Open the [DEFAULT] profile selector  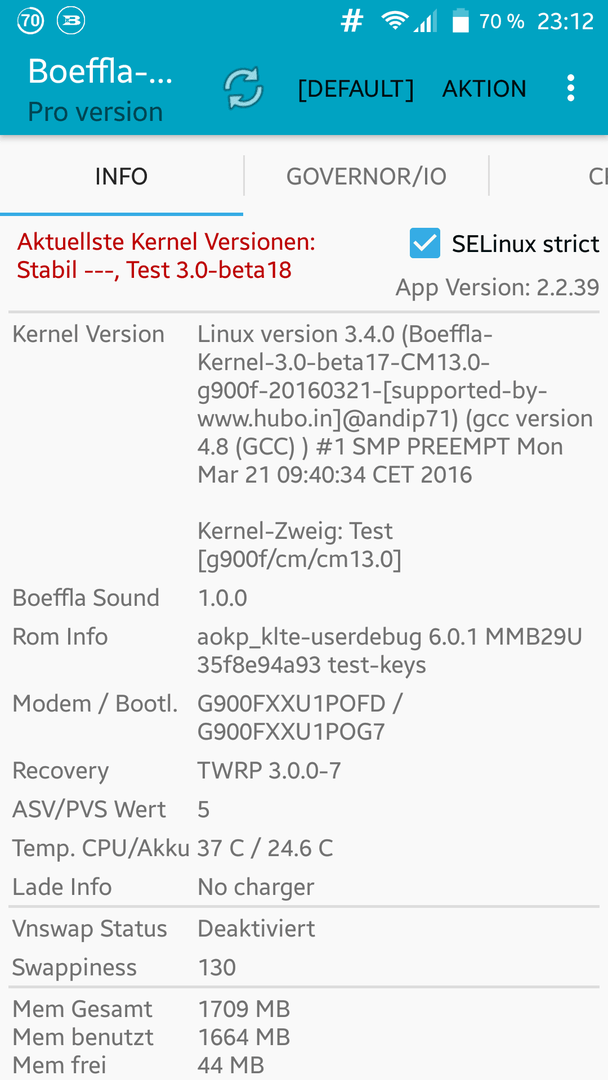click(356, 88)
